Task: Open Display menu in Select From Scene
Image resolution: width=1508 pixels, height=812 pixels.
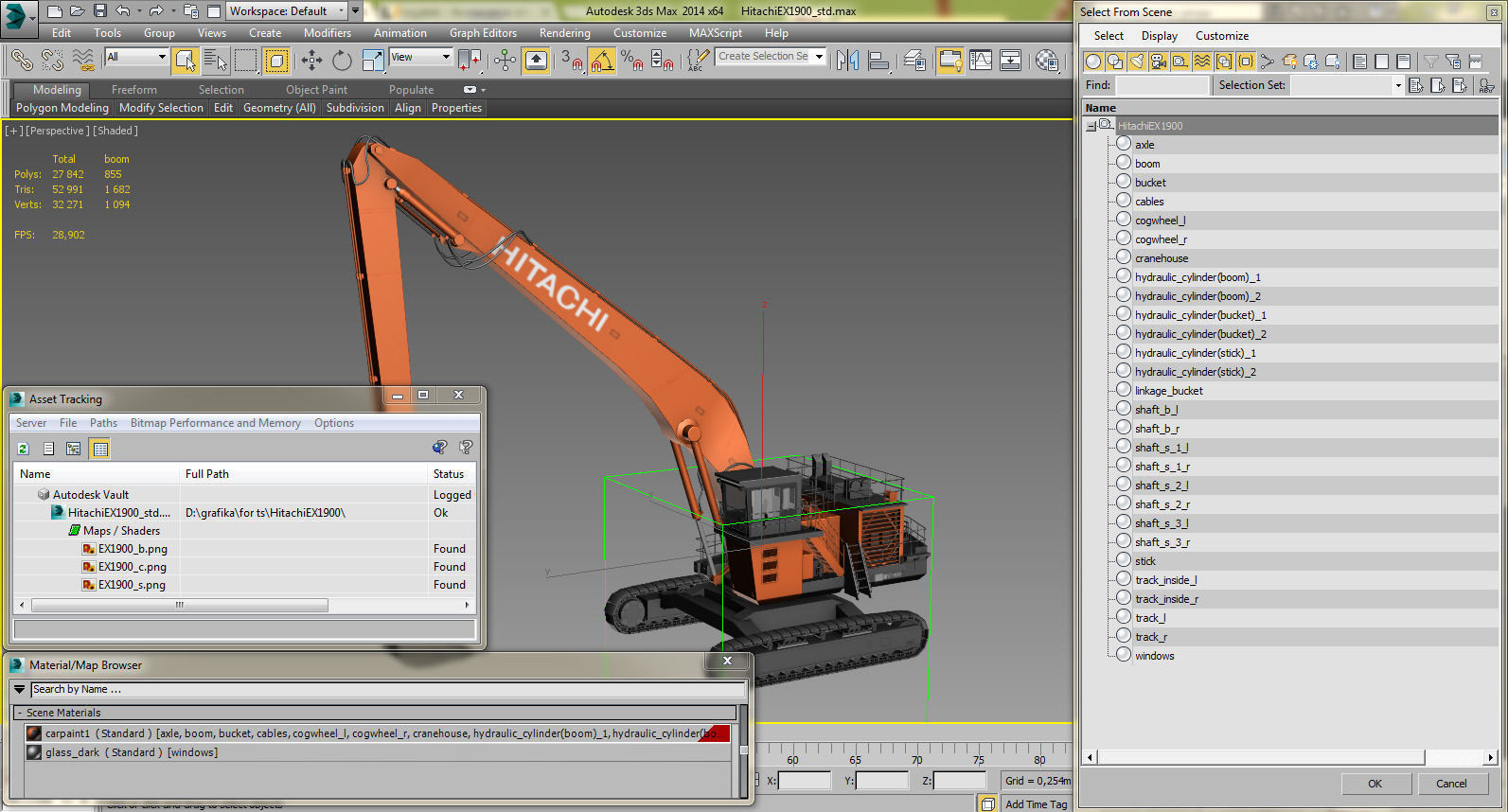Action: click(1160, 36)
